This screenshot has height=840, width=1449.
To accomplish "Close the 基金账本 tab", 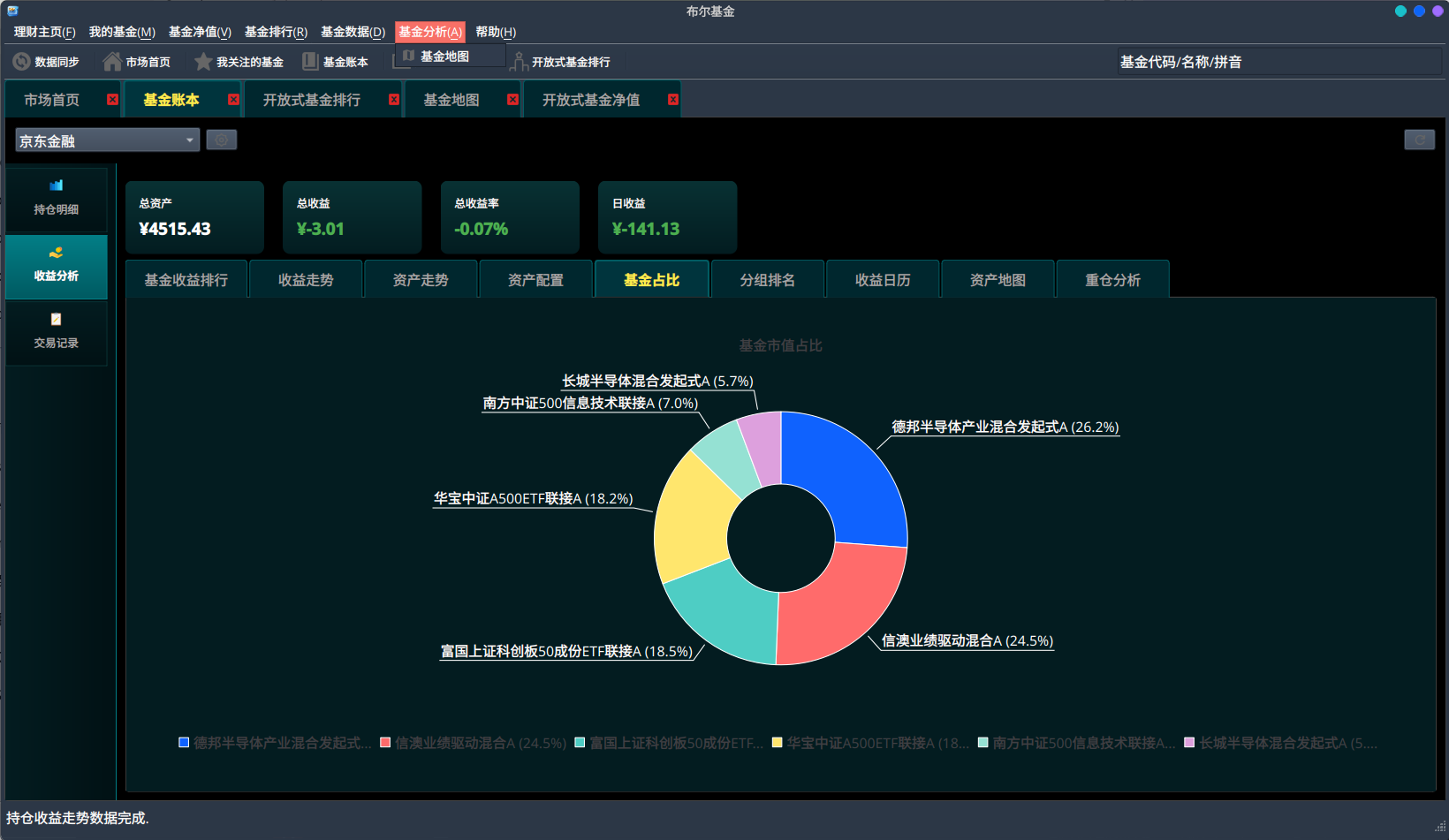I will [x=233, y=100].
